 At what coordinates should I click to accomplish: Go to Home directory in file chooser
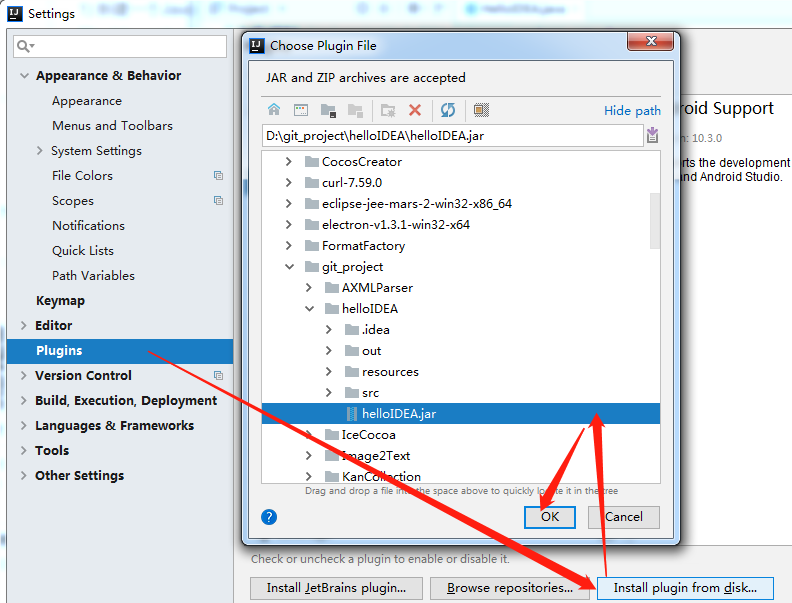tap(274, 110)
